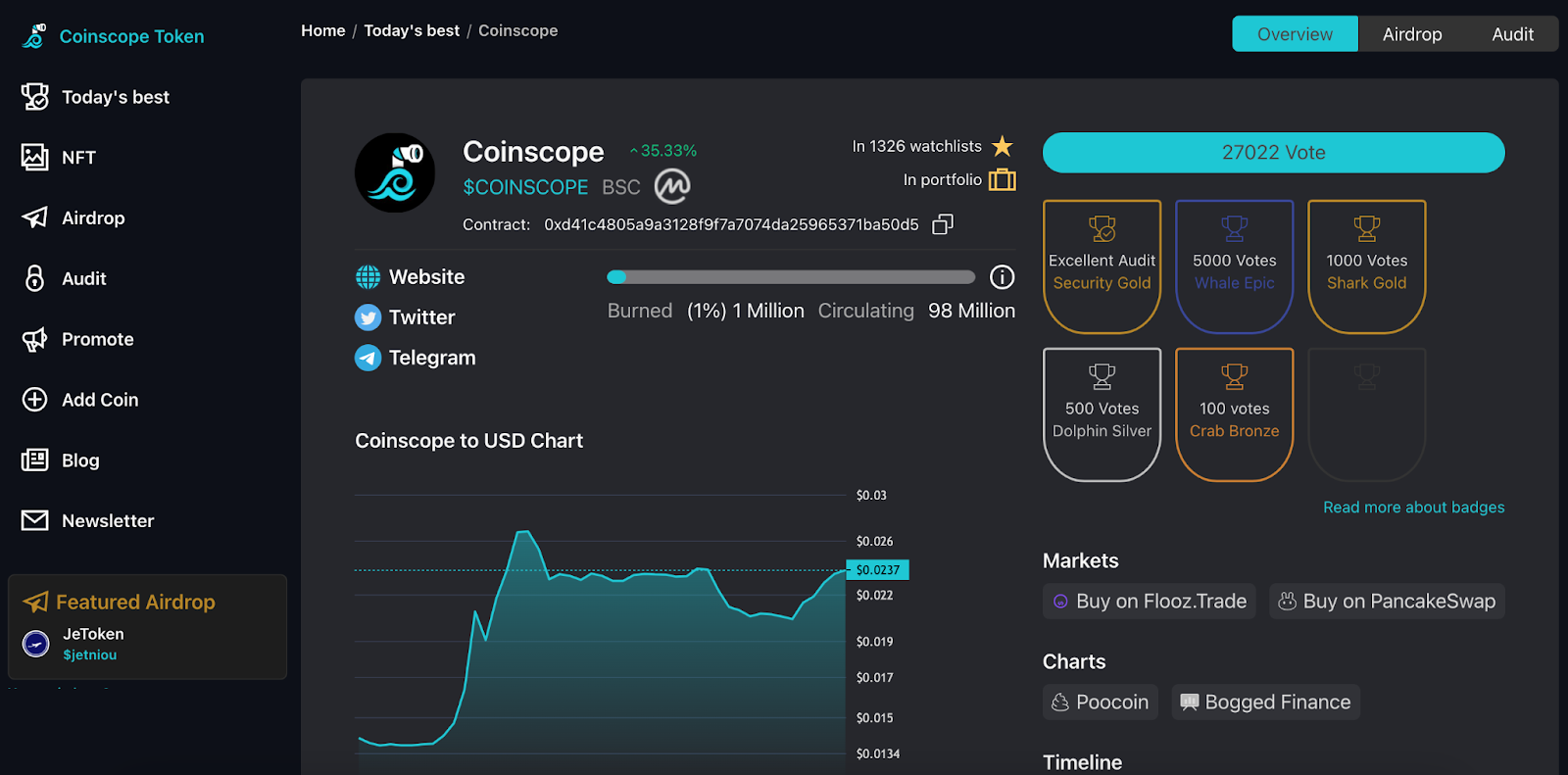Image resolution: width=1568 pixels, height=775 pixels.
Task: Click Buy on Flooz.Trade button
Action: [x=1151, y=602]
